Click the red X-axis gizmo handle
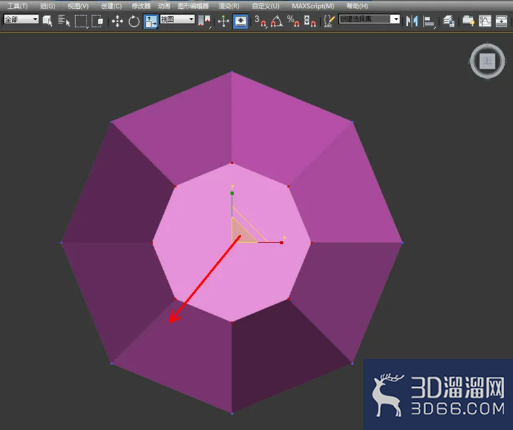The width and height of the screenshot is (513, 430). (282, 243)
